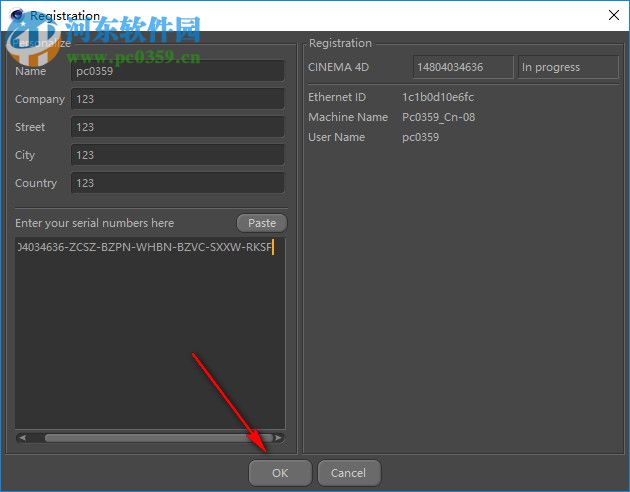Click the Street label text
Image resolution: width=630 pixels, height=492 pixels.
pyautogui.click(x=30, y=127)
